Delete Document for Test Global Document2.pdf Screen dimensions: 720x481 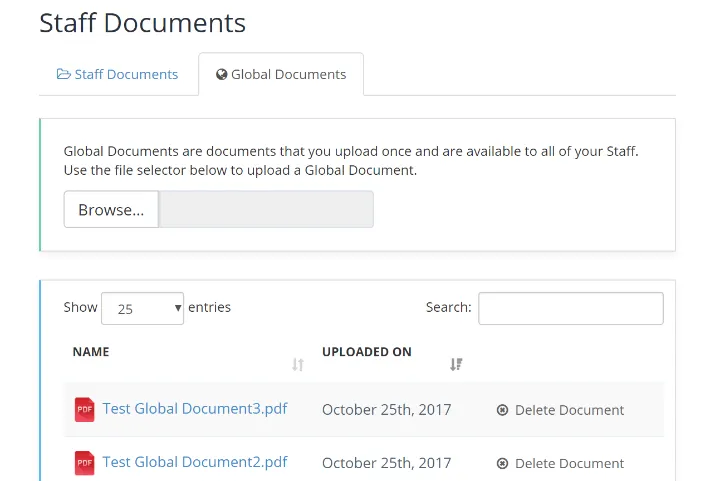pyautogui.click(x=560, y=463)
